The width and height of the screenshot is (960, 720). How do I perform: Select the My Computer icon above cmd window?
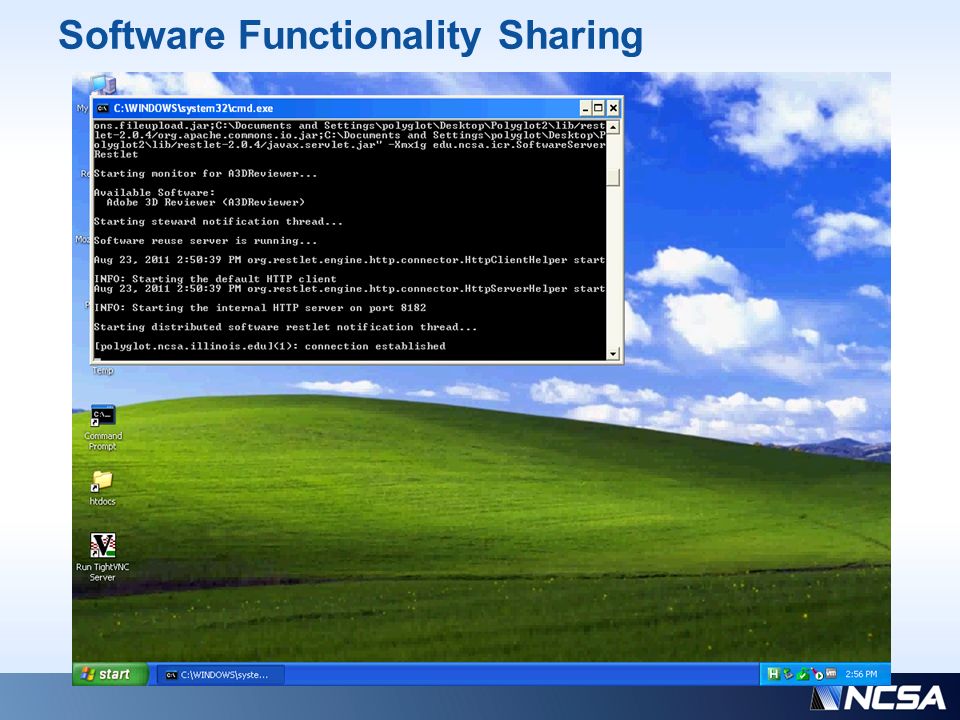point(102,84)
